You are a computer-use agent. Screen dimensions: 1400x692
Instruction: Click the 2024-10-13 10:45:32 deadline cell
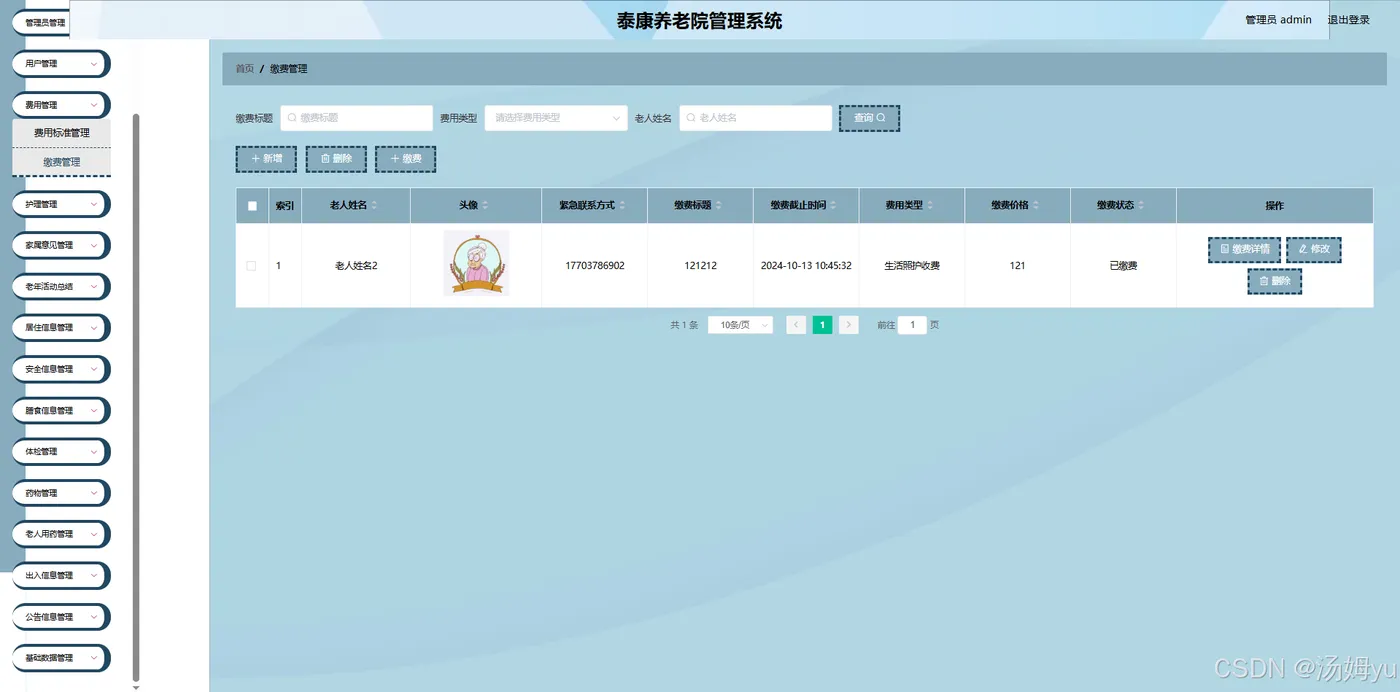[x=806, y=266]
